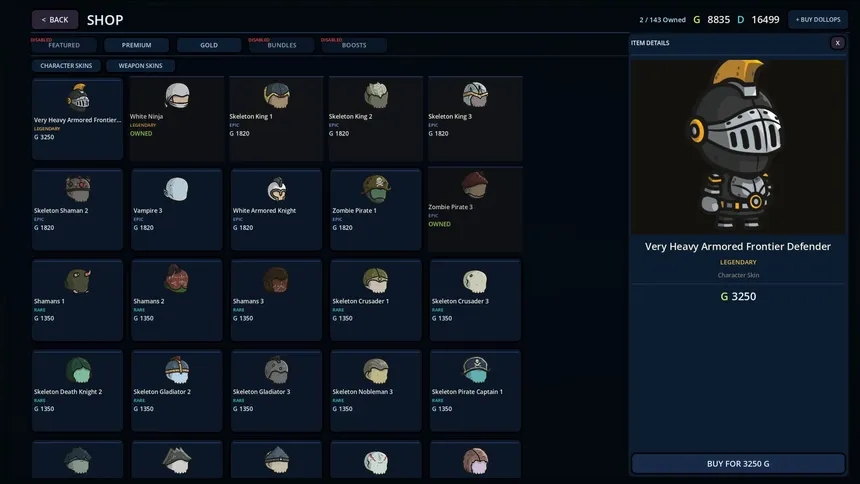Click the dollops D currency icon in header
Image resolution: width=860 pixels, height=484 pixels.
[740, 20]
